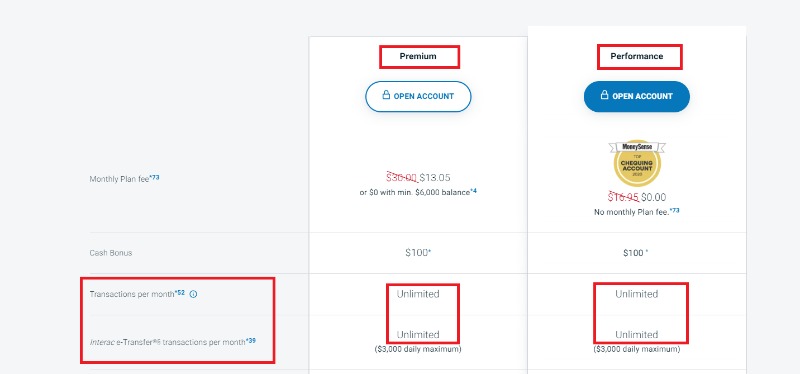
Task: Open a Performance account
Action: (x=637, y=96)
